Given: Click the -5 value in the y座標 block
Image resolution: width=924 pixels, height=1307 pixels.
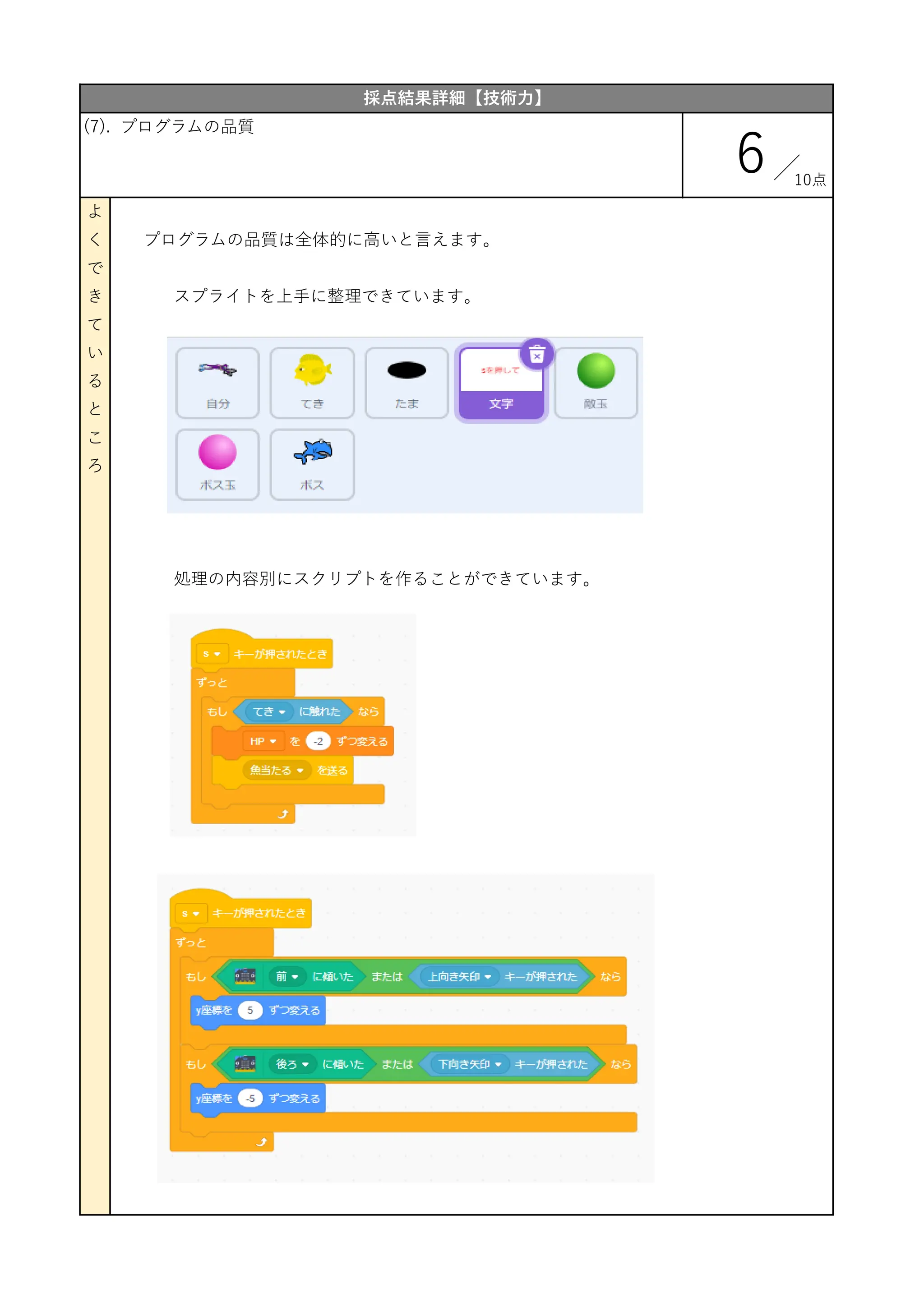Looking at the screenshot, I should pyautogui.click(x=250, y=1098).
